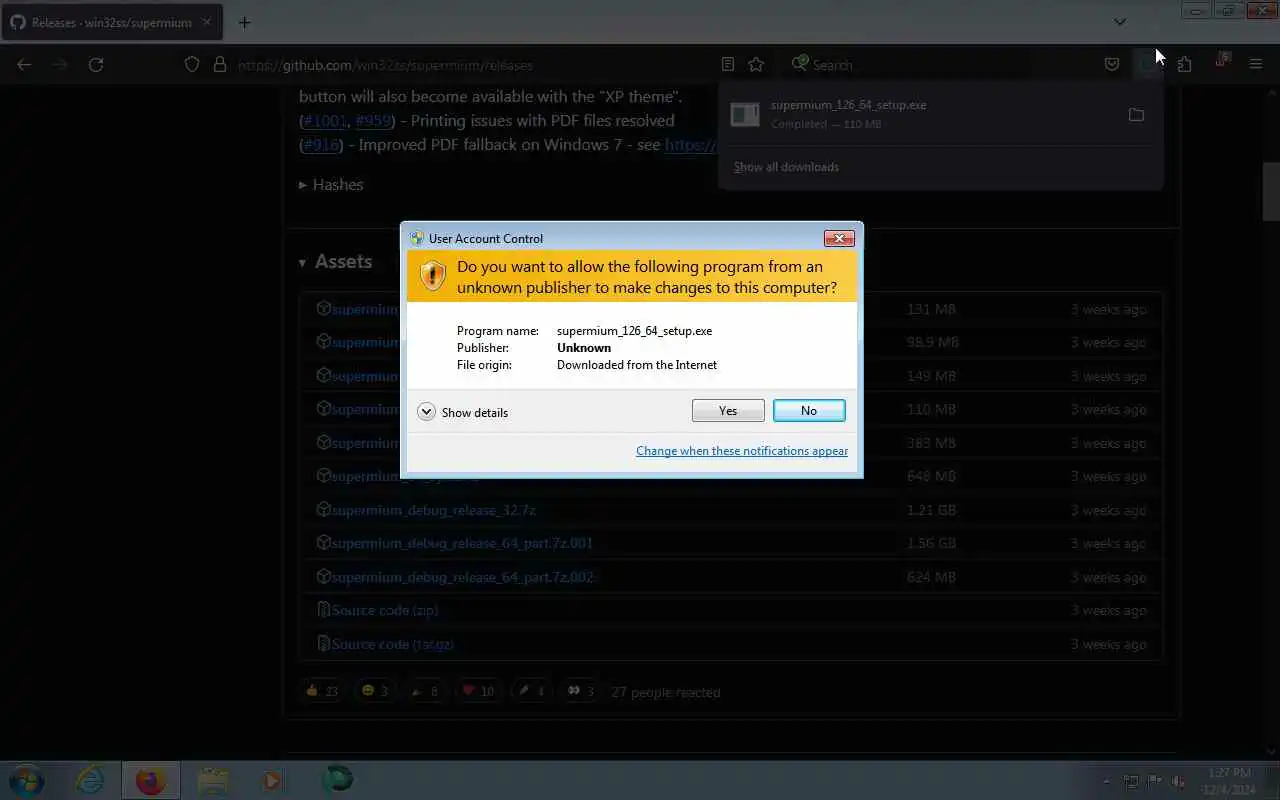Reload the GitHub releases page
The width and height of the screenshot is (1280, 800).
[x=96, y=64]
